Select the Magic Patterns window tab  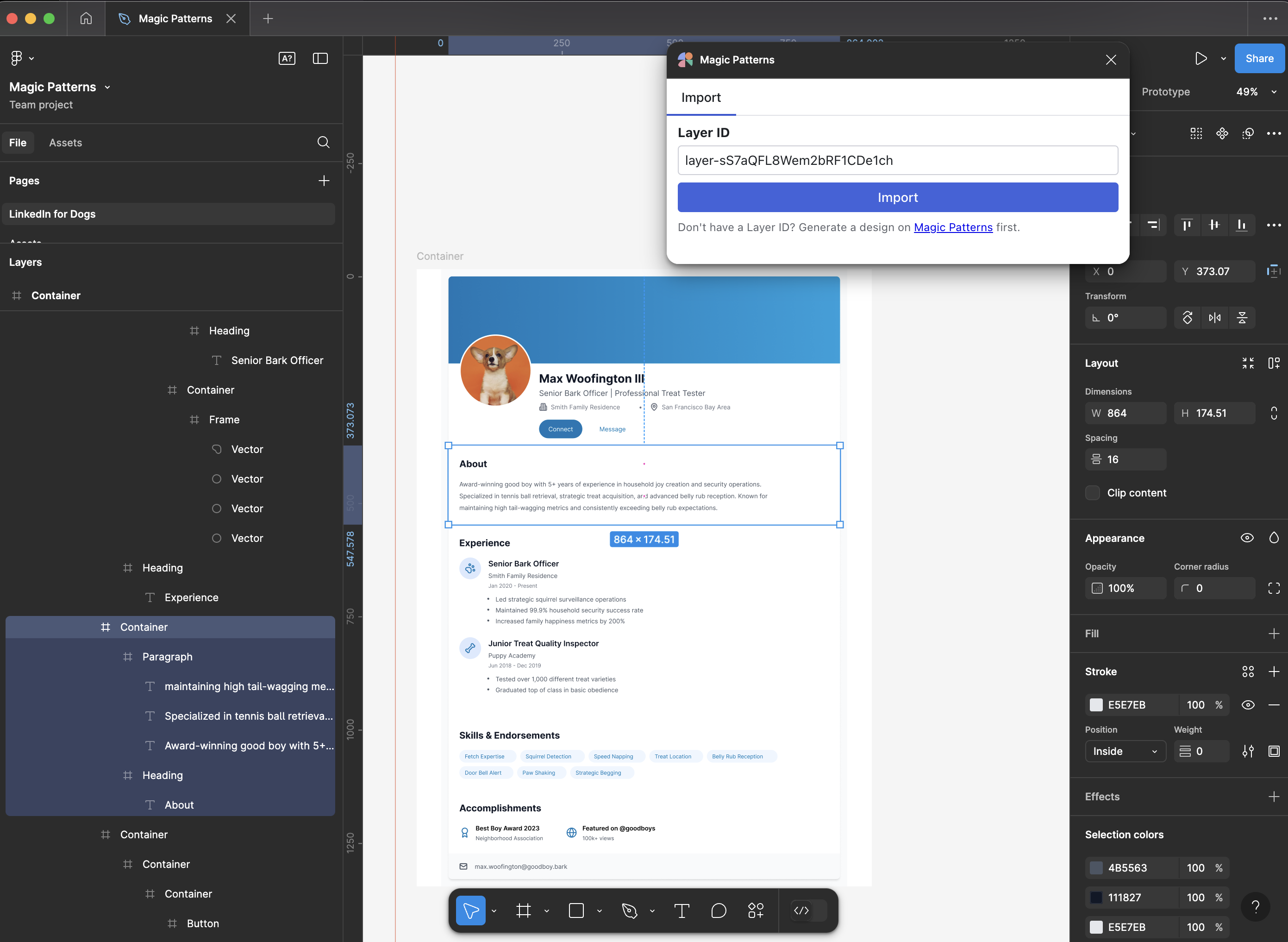[175, 18]
